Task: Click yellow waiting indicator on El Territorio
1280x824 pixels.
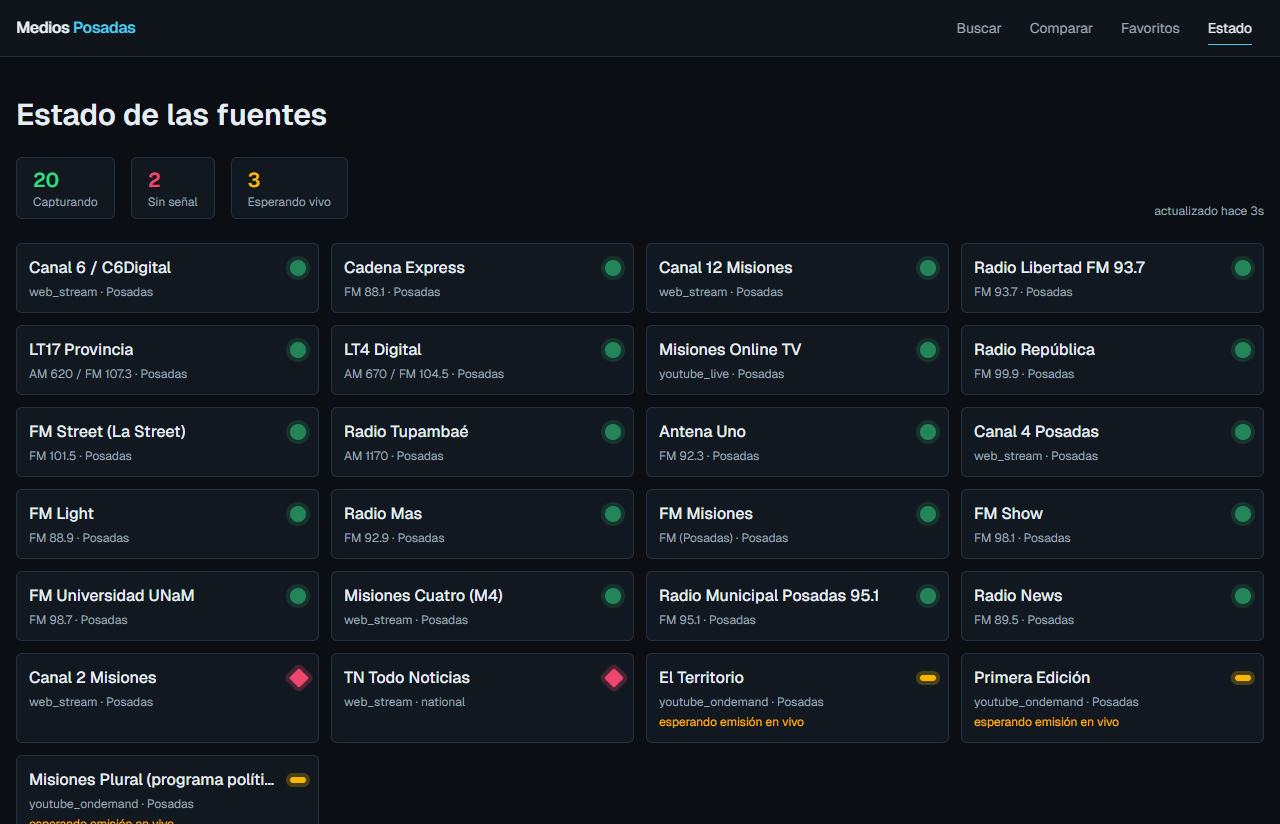Action: point(928,678)
